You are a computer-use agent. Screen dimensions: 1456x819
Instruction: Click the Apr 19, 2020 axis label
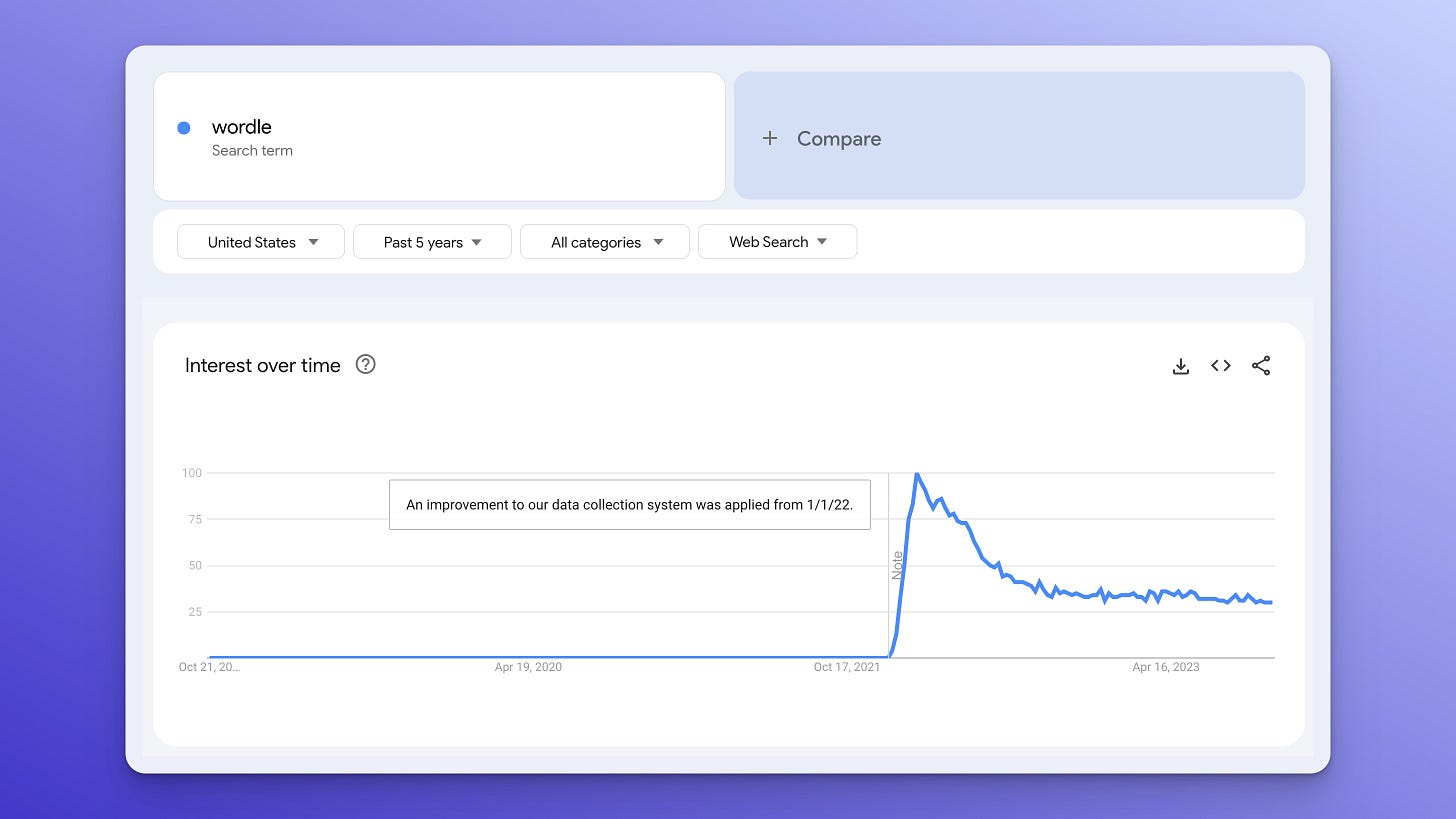528,667
